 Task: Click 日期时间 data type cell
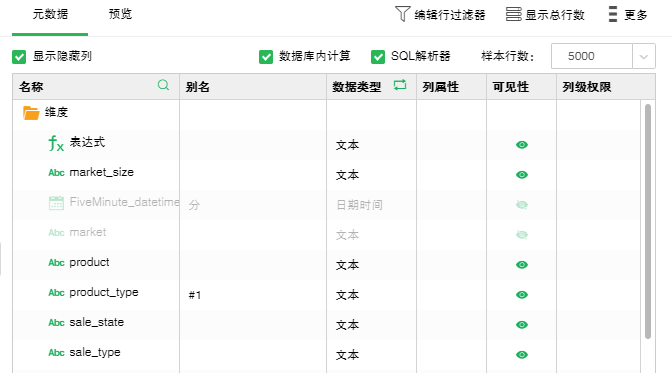(x=359, y=205)
